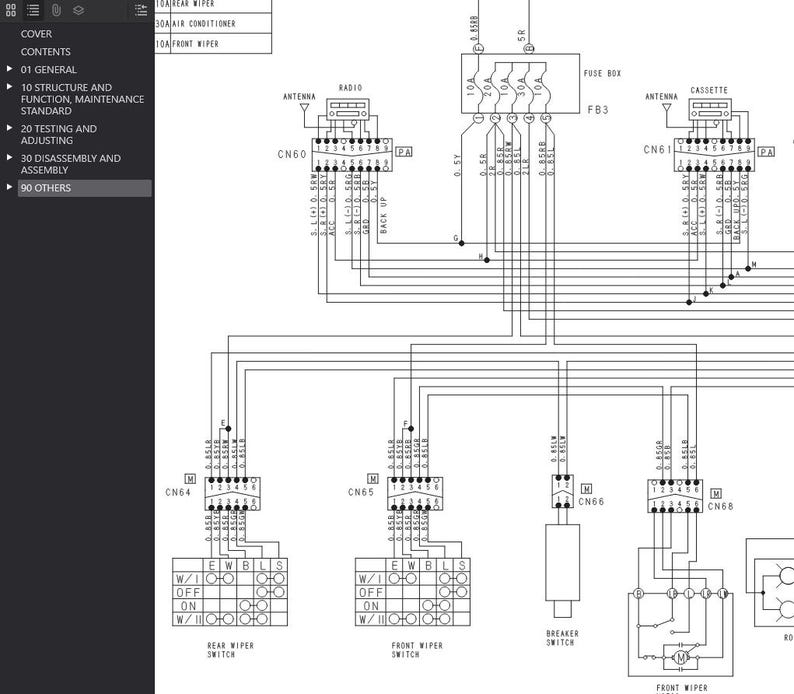794x694 pixels.
Task: Click the FRONT WIPER SWITCH caption
Action: [x=417, y=650]
